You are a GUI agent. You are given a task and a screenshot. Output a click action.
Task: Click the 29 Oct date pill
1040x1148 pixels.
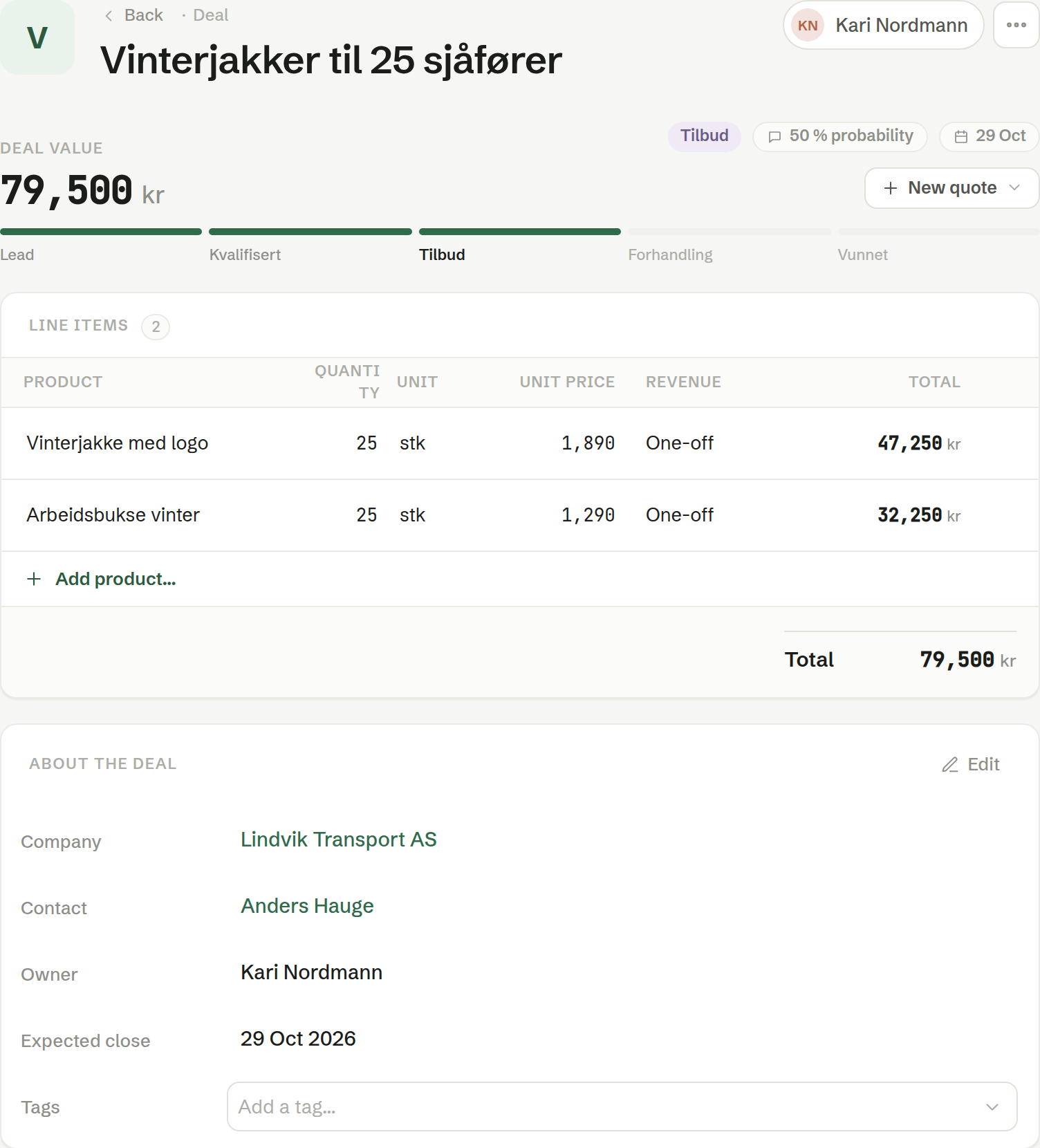[990, 136]
